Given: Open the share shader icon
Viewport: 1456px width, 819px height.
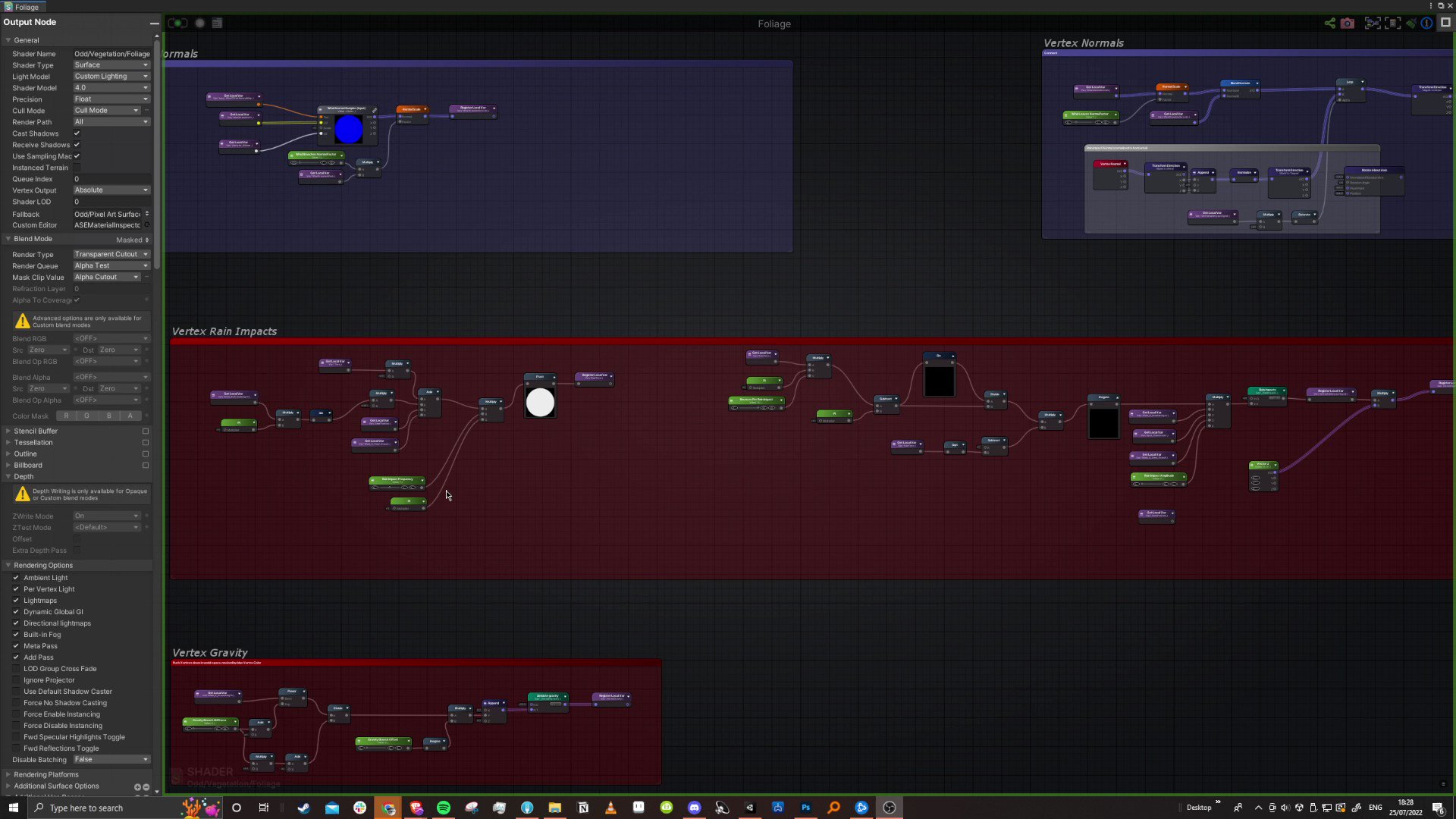Looking at the screenshot, I should point(1329,23).
